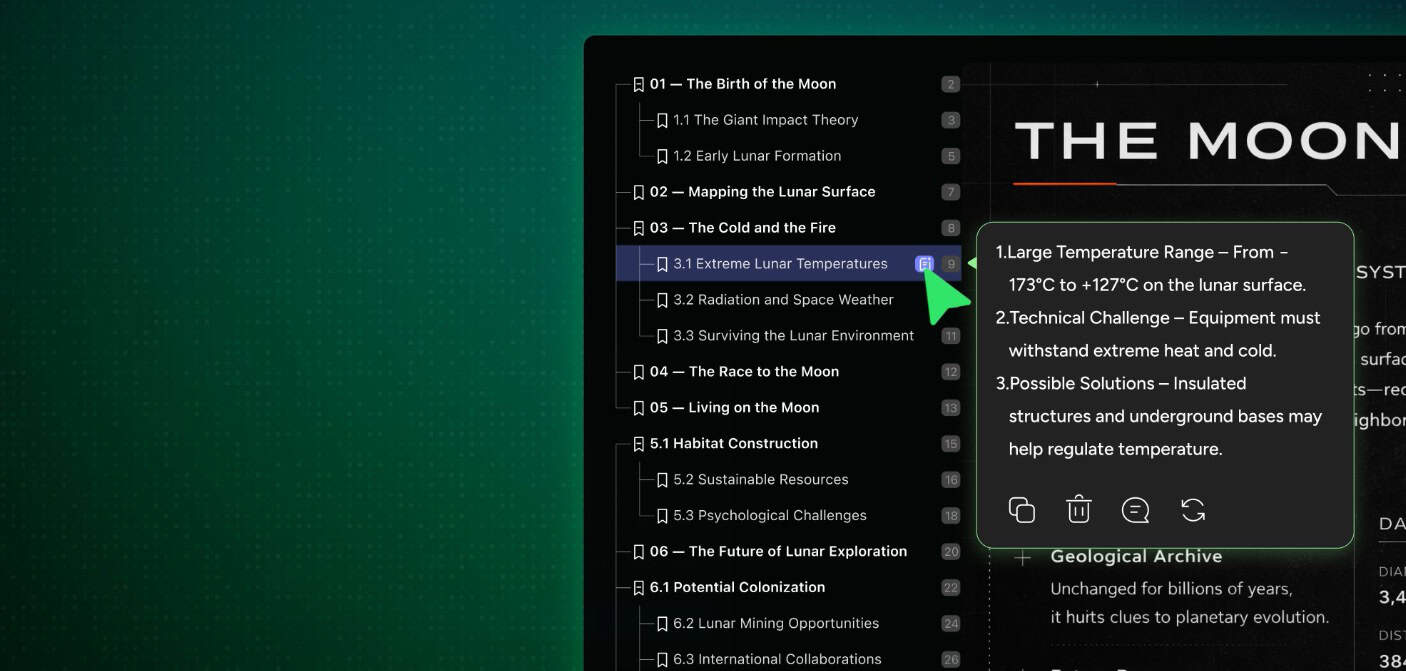Click the plus icon beside Geological Archive
1406x671 pixels.
pos(1022,558)
